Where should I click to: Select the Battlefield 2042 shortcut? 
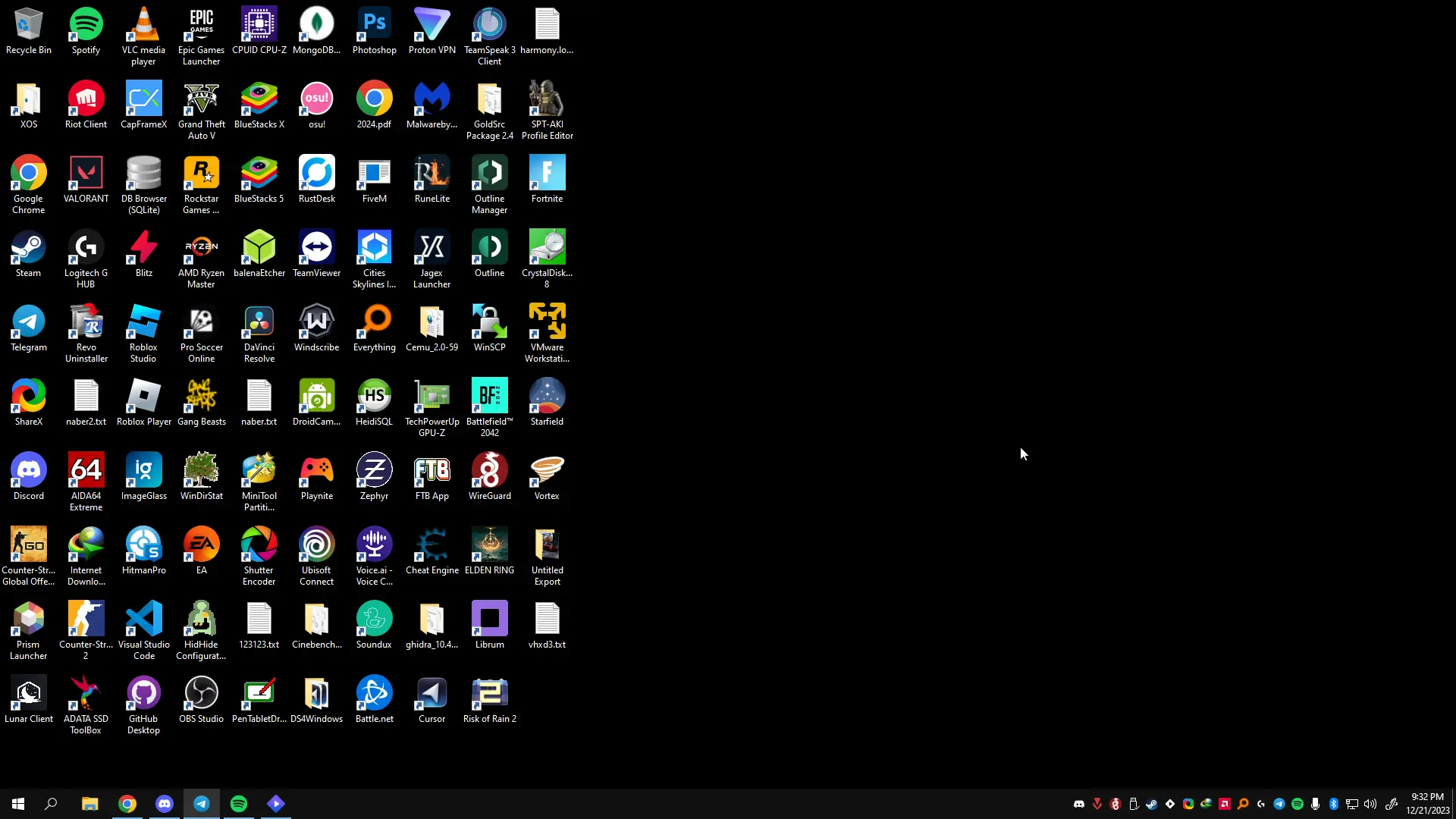coord(490,408)
